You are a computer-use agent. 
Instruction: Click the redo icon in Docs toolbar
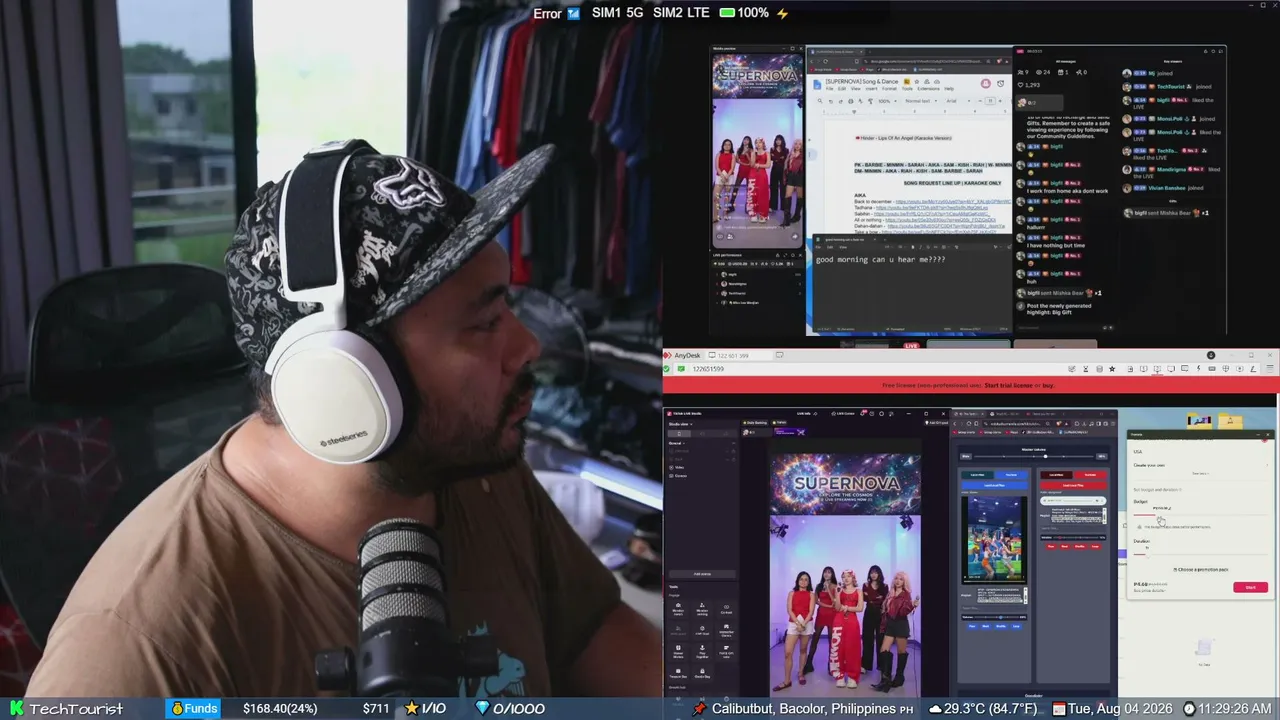click(841, 101)
